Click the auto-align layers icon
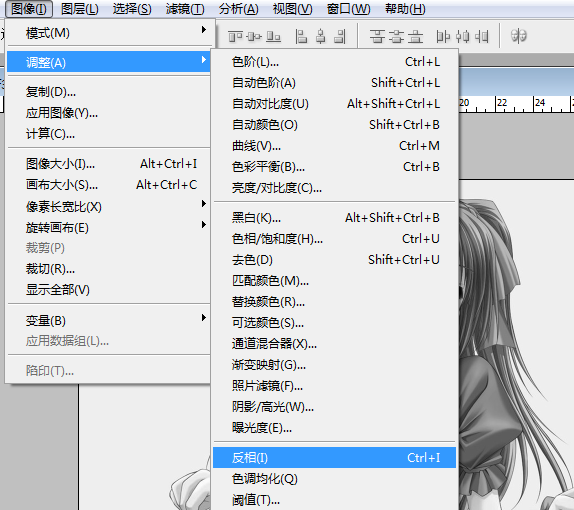The height and width of the screenshot is (510, 574). click(x=518, y=36)
